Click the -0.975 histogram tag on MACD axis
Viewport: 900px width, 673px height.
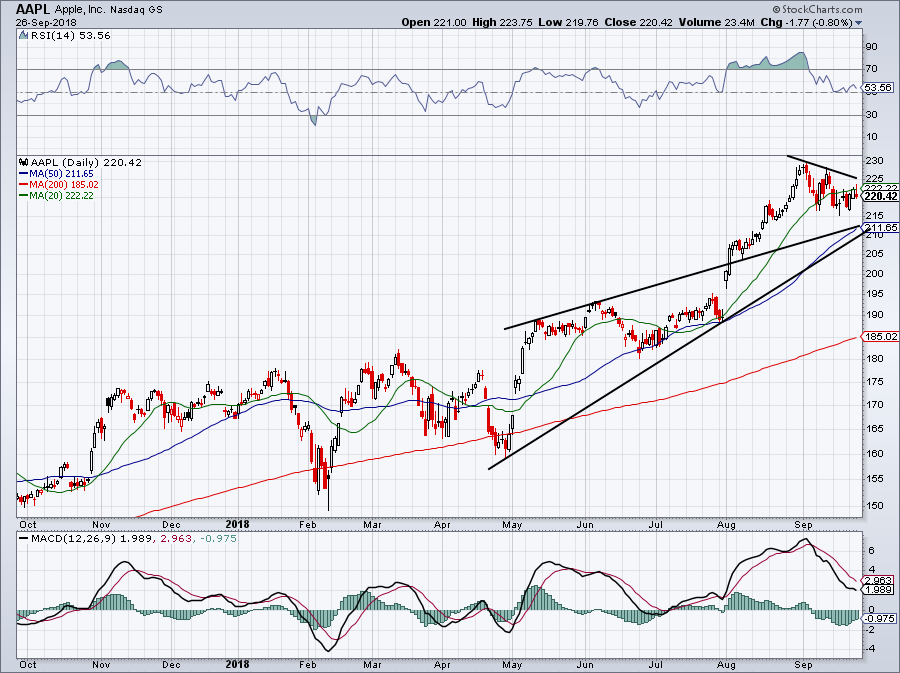pos(879,618)
